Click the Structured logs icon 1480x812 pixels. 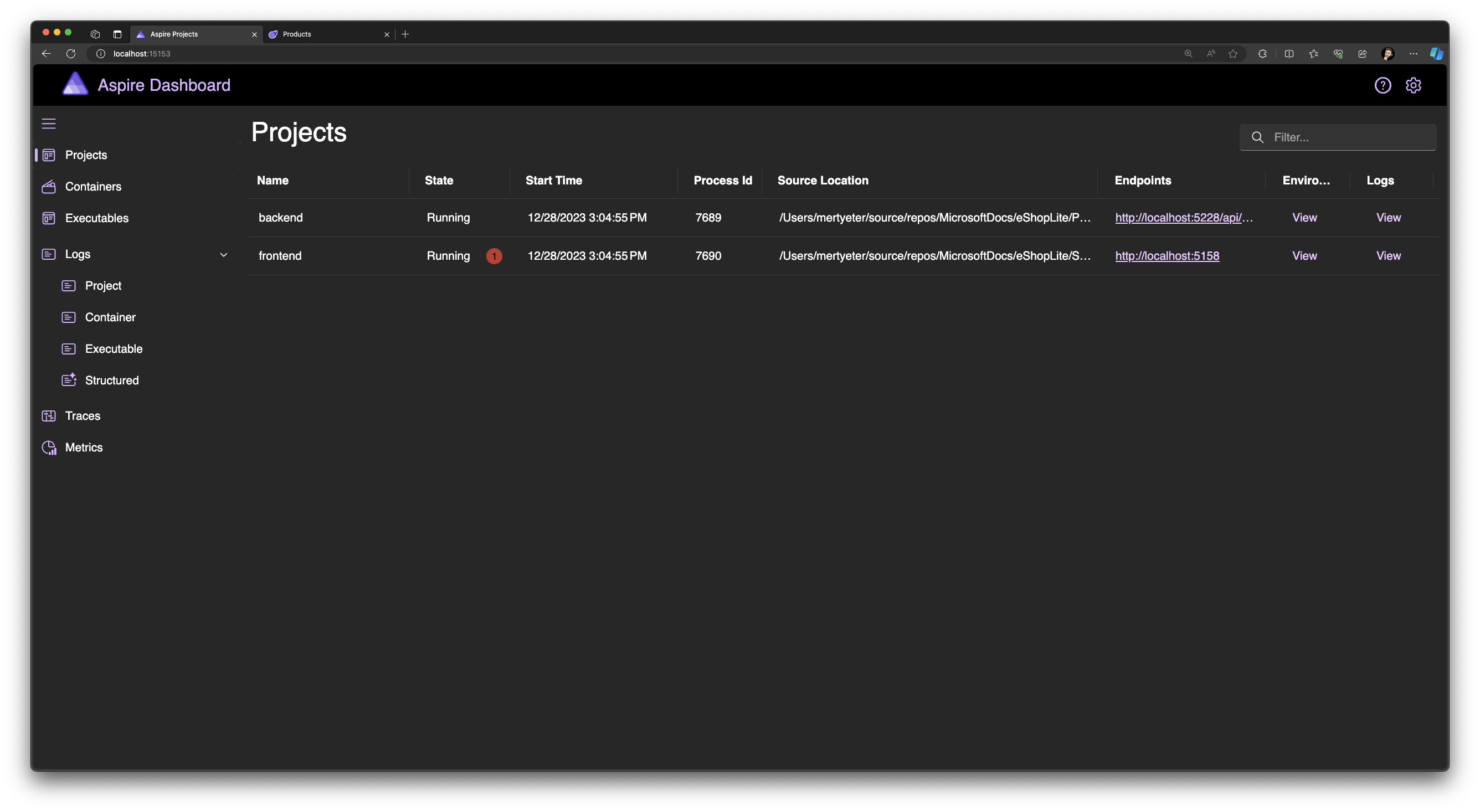click(x=69, y=380)
